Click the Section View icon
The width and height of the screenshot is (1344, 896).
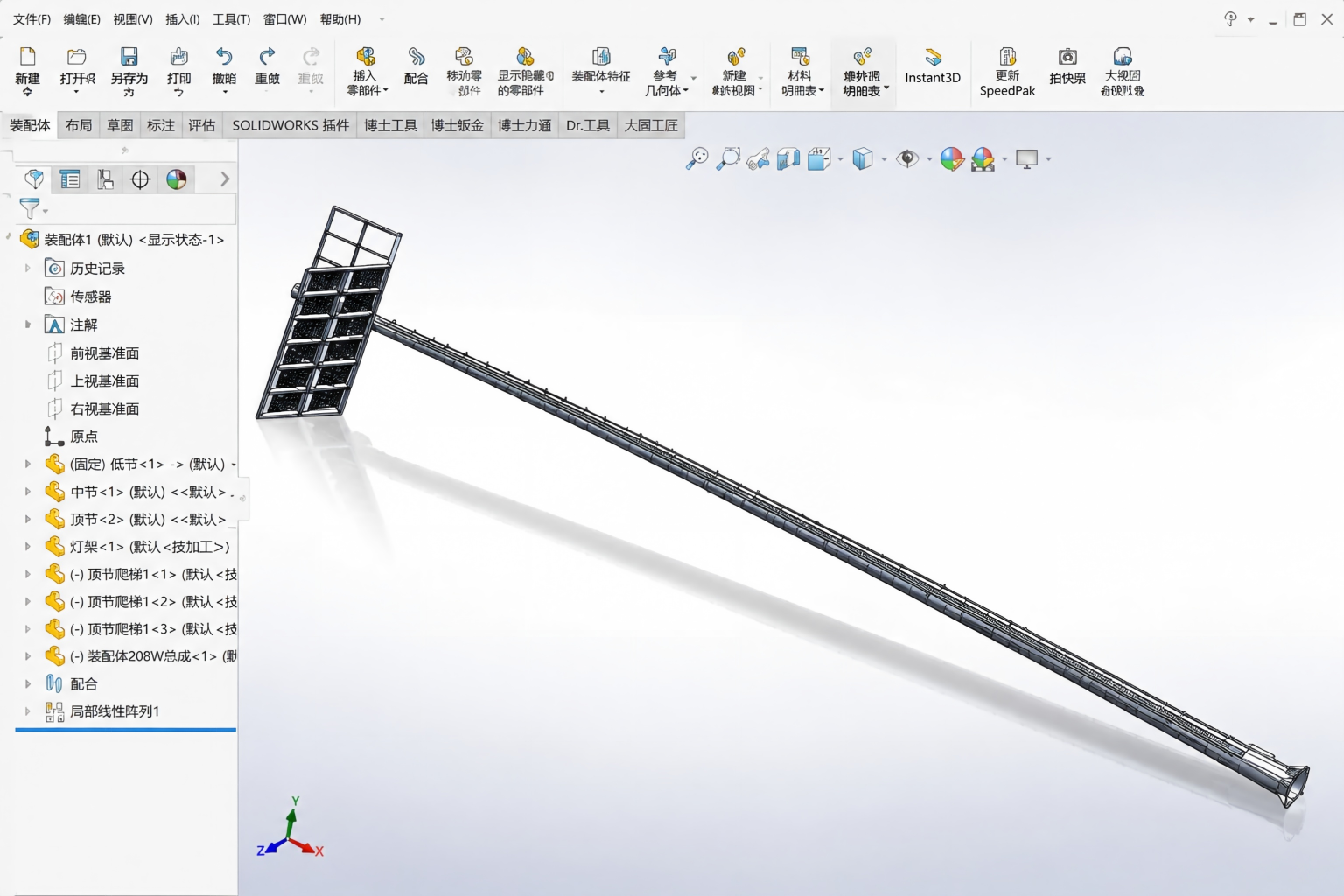tap(788, 158)
